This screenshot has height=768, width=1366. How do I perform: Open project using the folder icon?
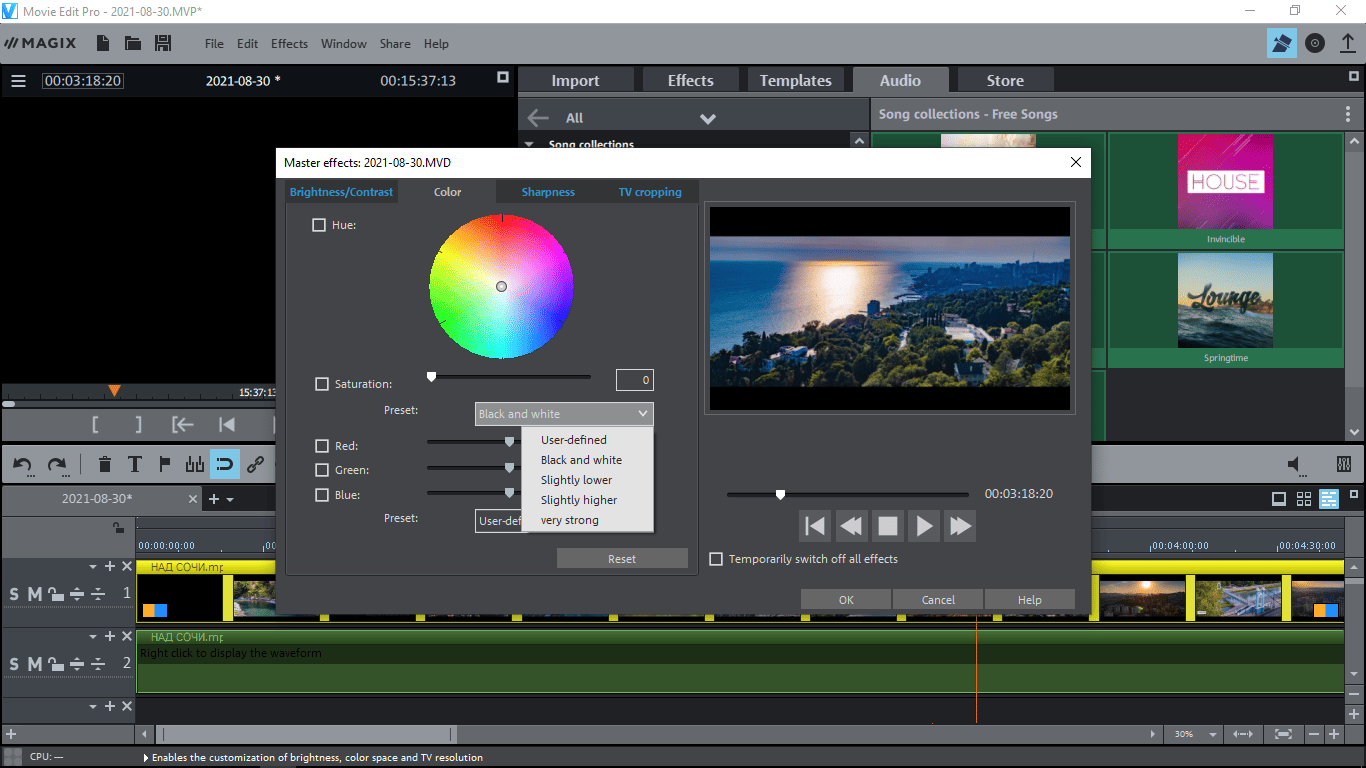tap(133, 43)
